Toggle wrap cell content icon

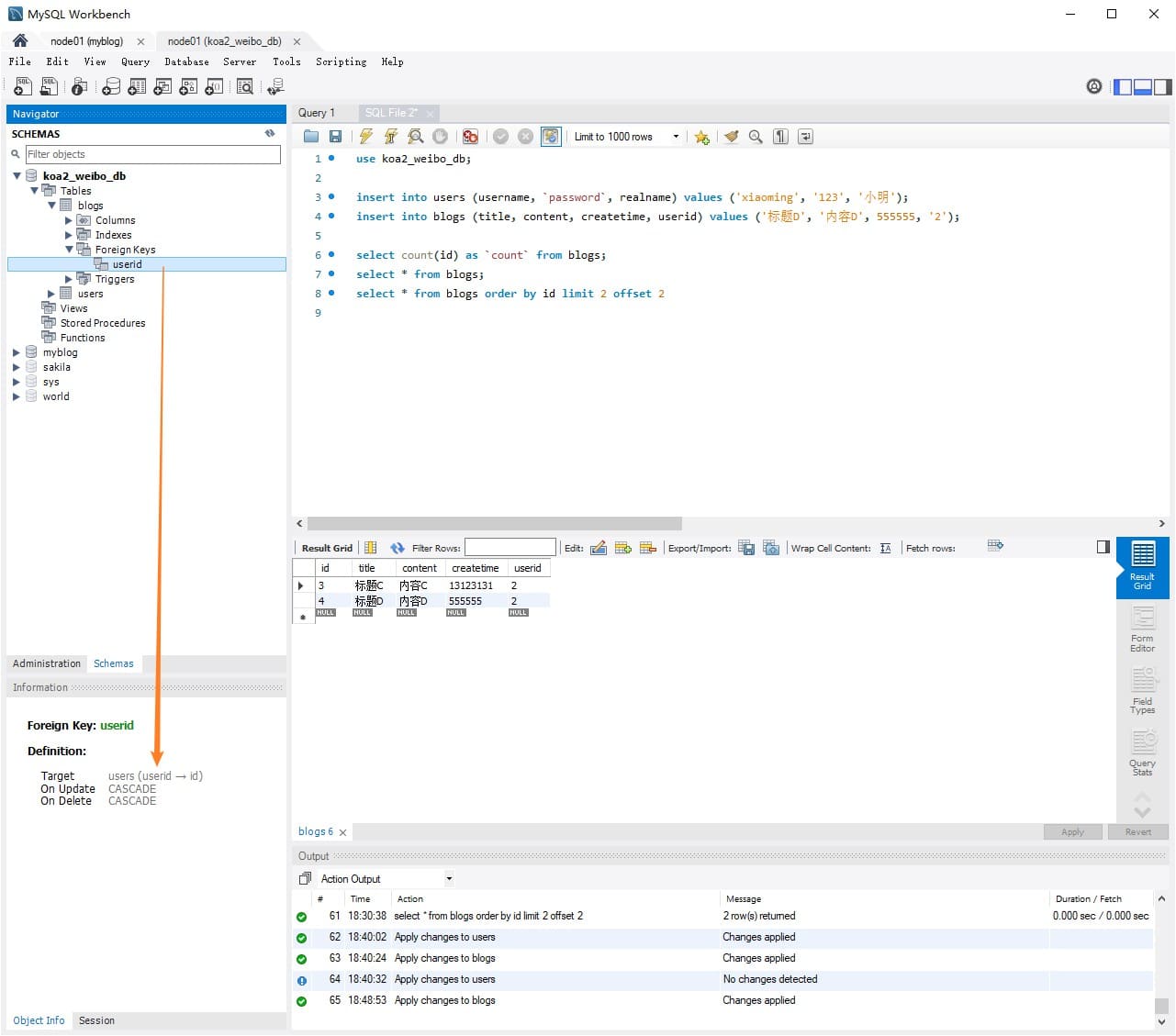[x=885, y=548]
